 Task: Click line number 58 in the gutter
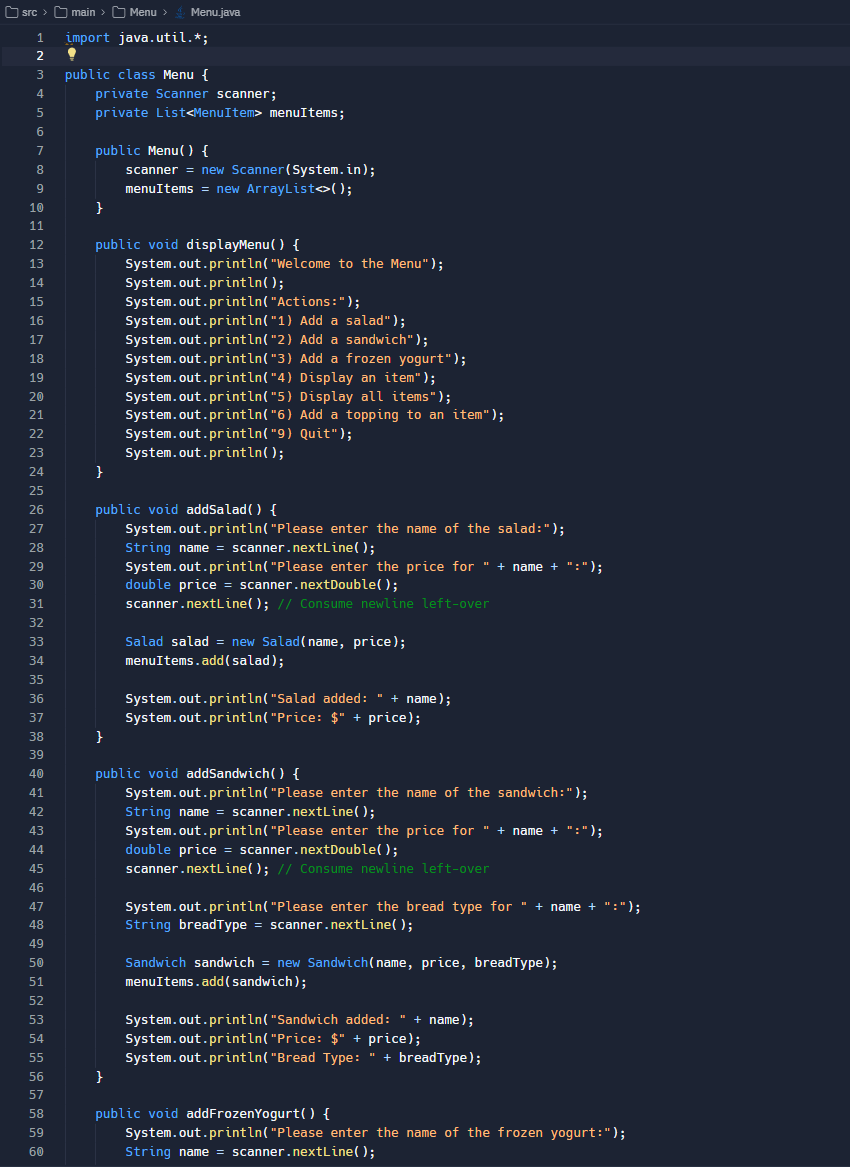point(36,1113)
